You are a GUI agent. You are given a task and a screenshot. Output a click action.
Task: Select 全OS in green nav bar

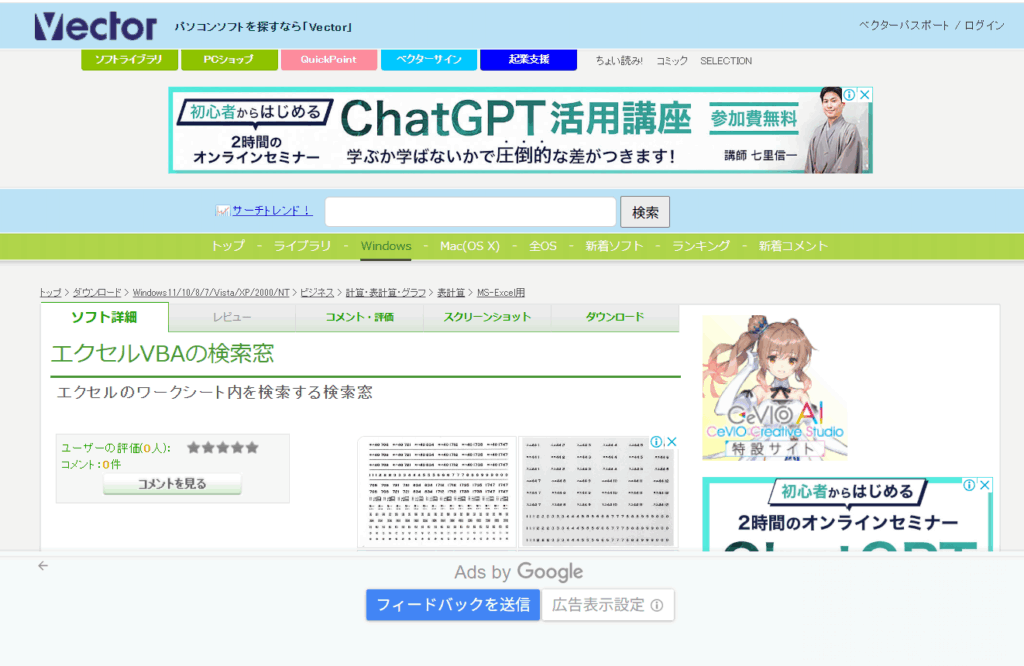(543, 246)
